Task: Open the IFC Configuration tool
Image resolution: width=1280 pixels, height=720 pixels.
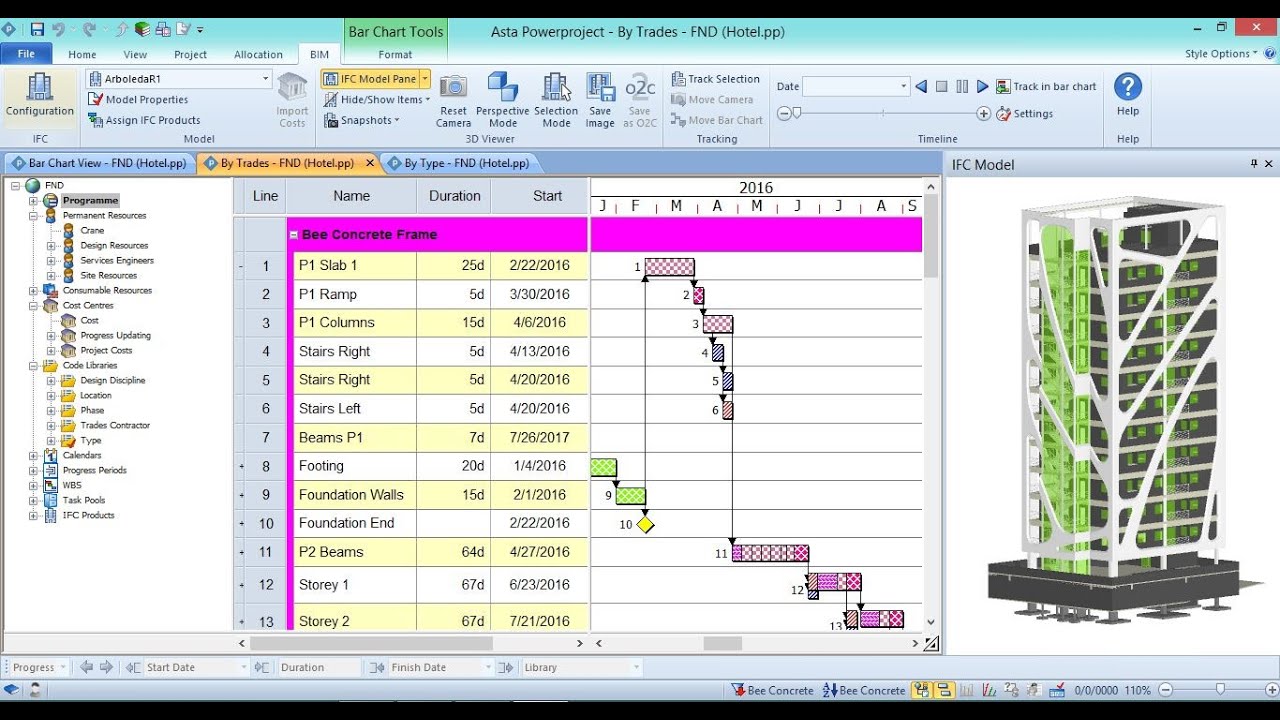Action: [x=40, y=97]
